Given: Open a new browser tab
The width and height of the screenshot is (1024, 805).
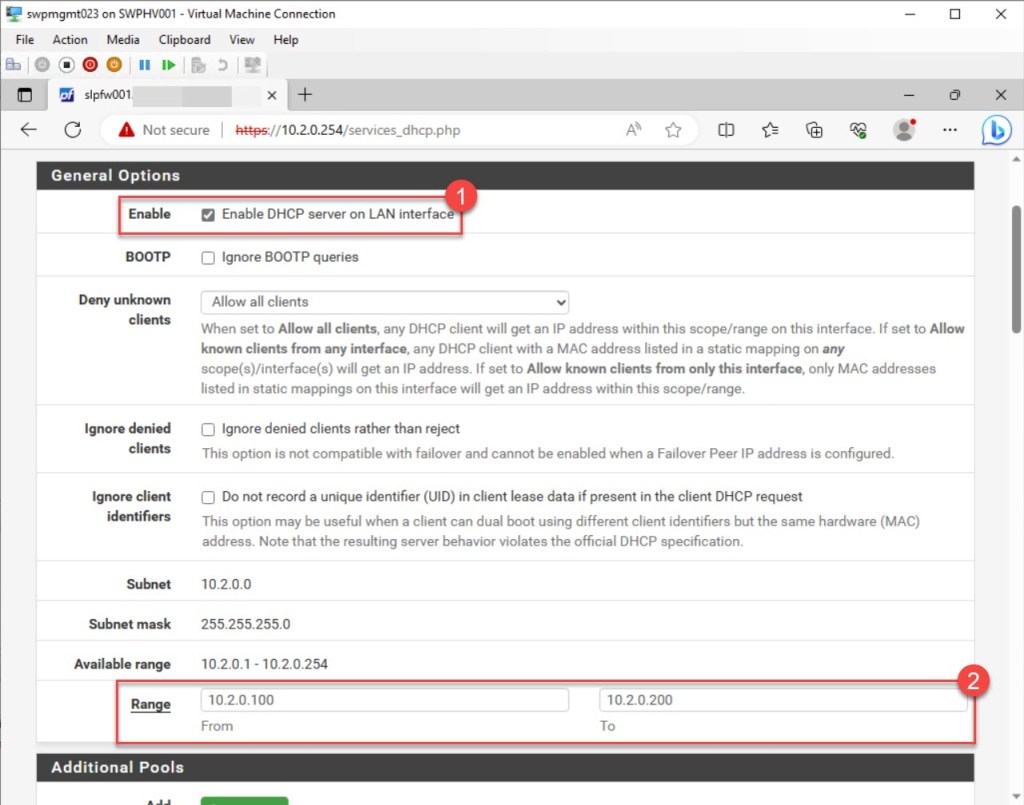Looking at the screenshot, I should (x=305, y=95).
